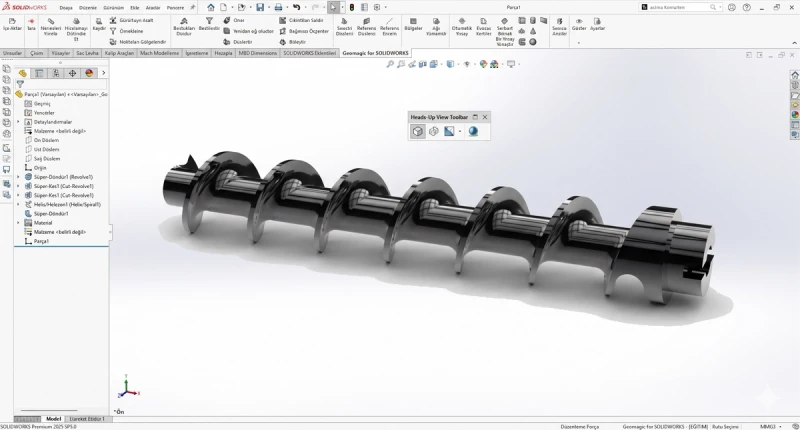Viewport: 800px width, 430px height.
Task: Click the Save icon in the top toolbar
Action: click(x=260, y=7)
